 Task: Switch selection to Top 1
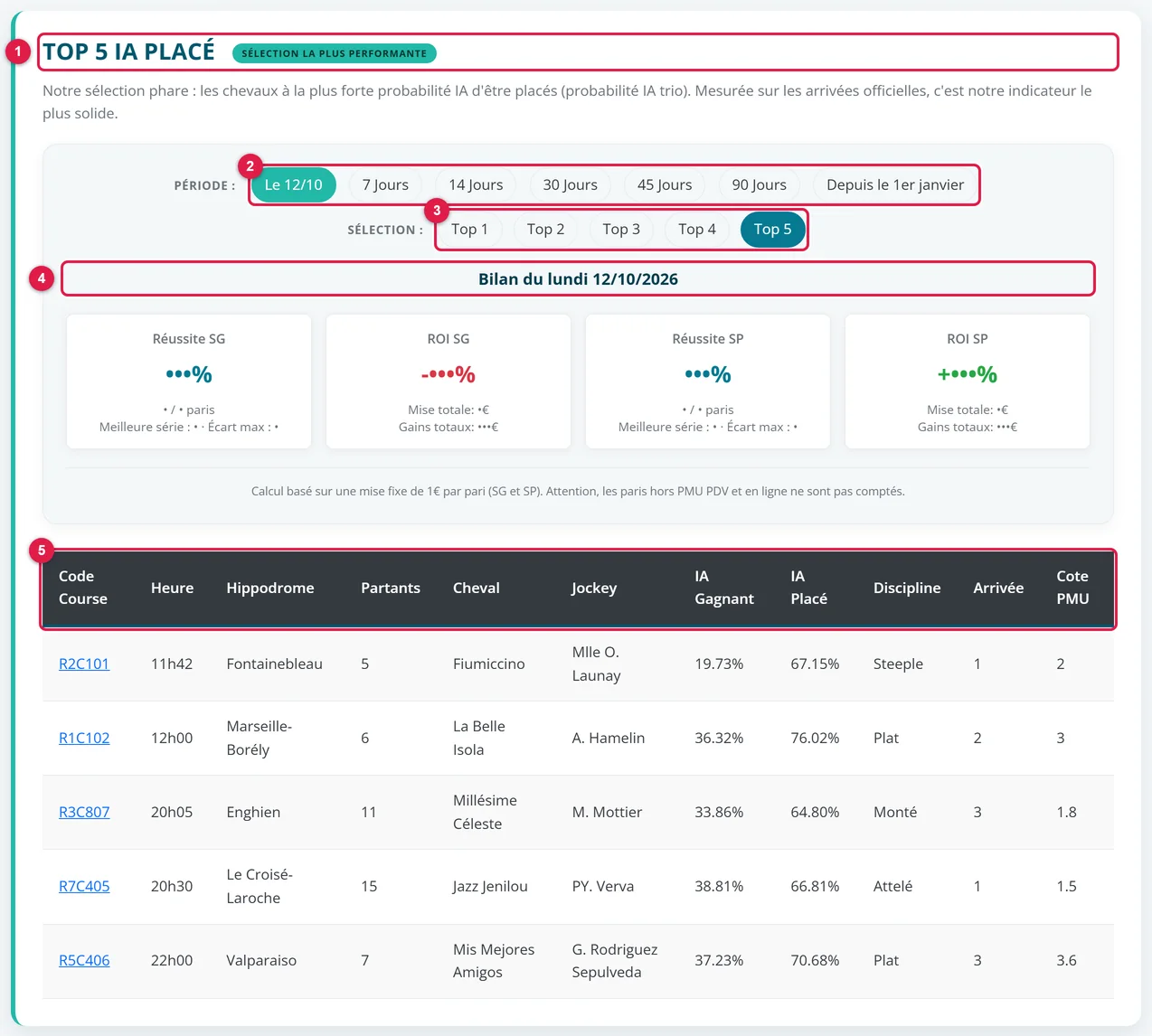pos(469,229)
